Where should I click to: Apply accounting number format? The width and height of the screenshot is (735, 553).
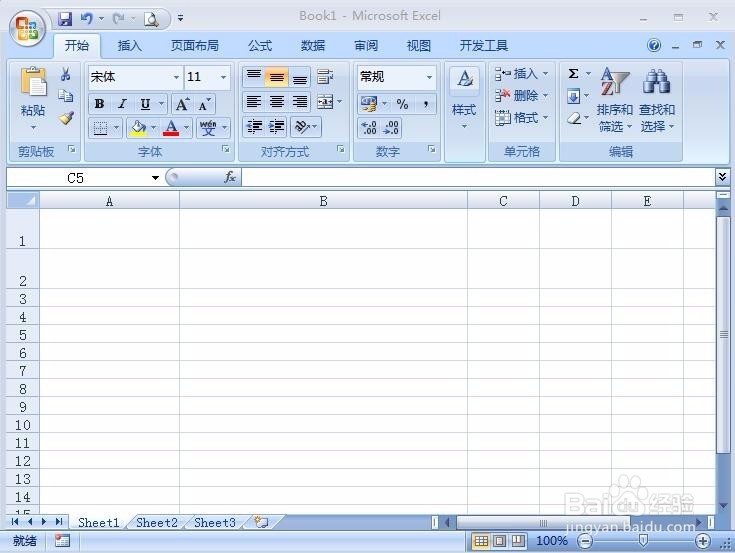click(369, 104)
